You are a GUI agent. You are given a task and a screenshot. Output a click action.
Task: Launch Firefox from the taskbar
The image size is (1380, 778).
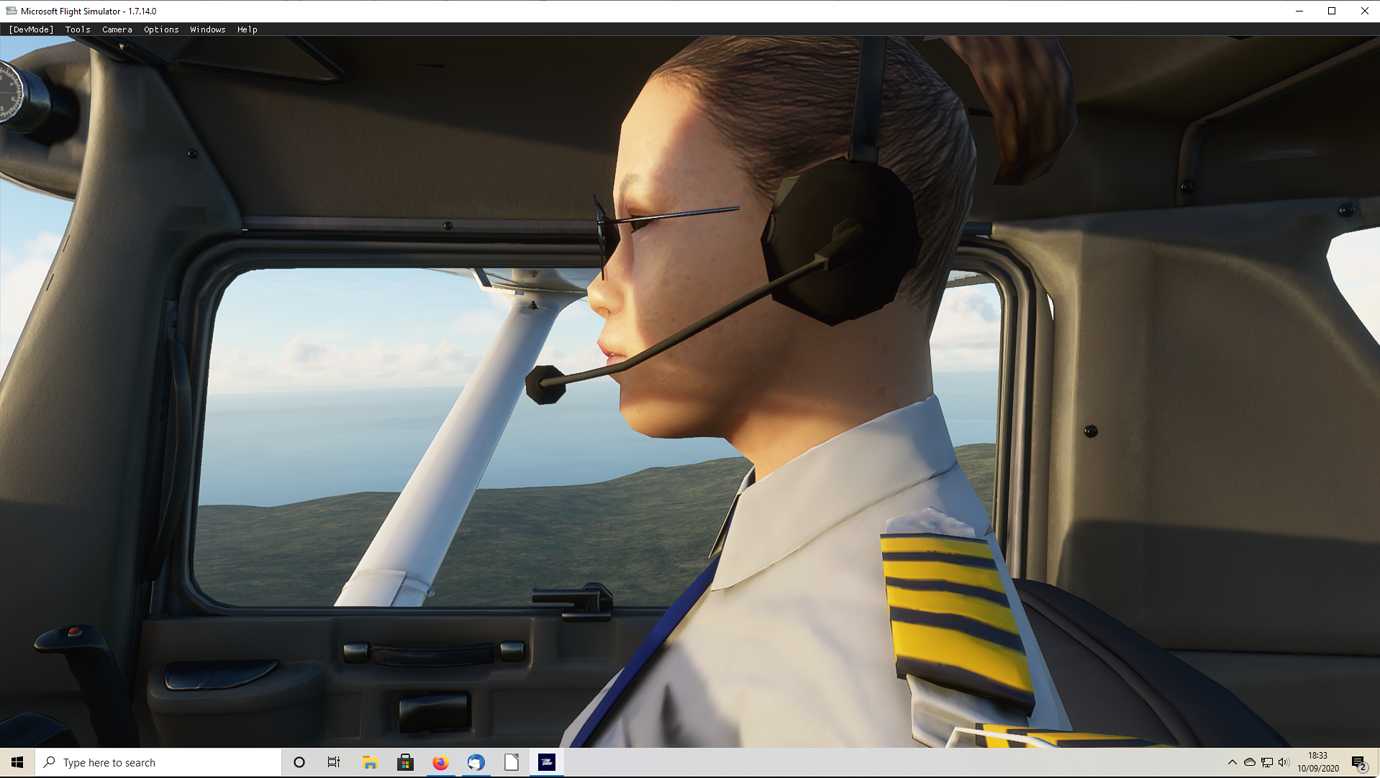coord(440,762)
